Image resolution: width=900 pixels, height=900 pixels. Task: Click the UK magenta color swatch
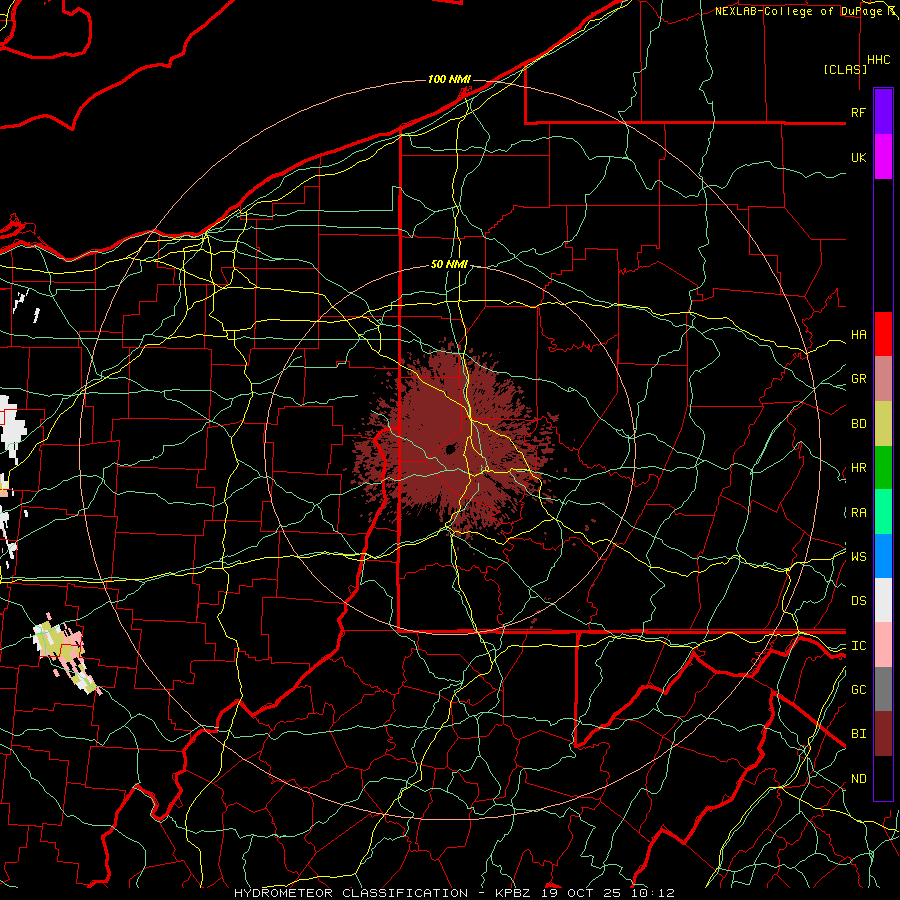(x=883, y=157)
